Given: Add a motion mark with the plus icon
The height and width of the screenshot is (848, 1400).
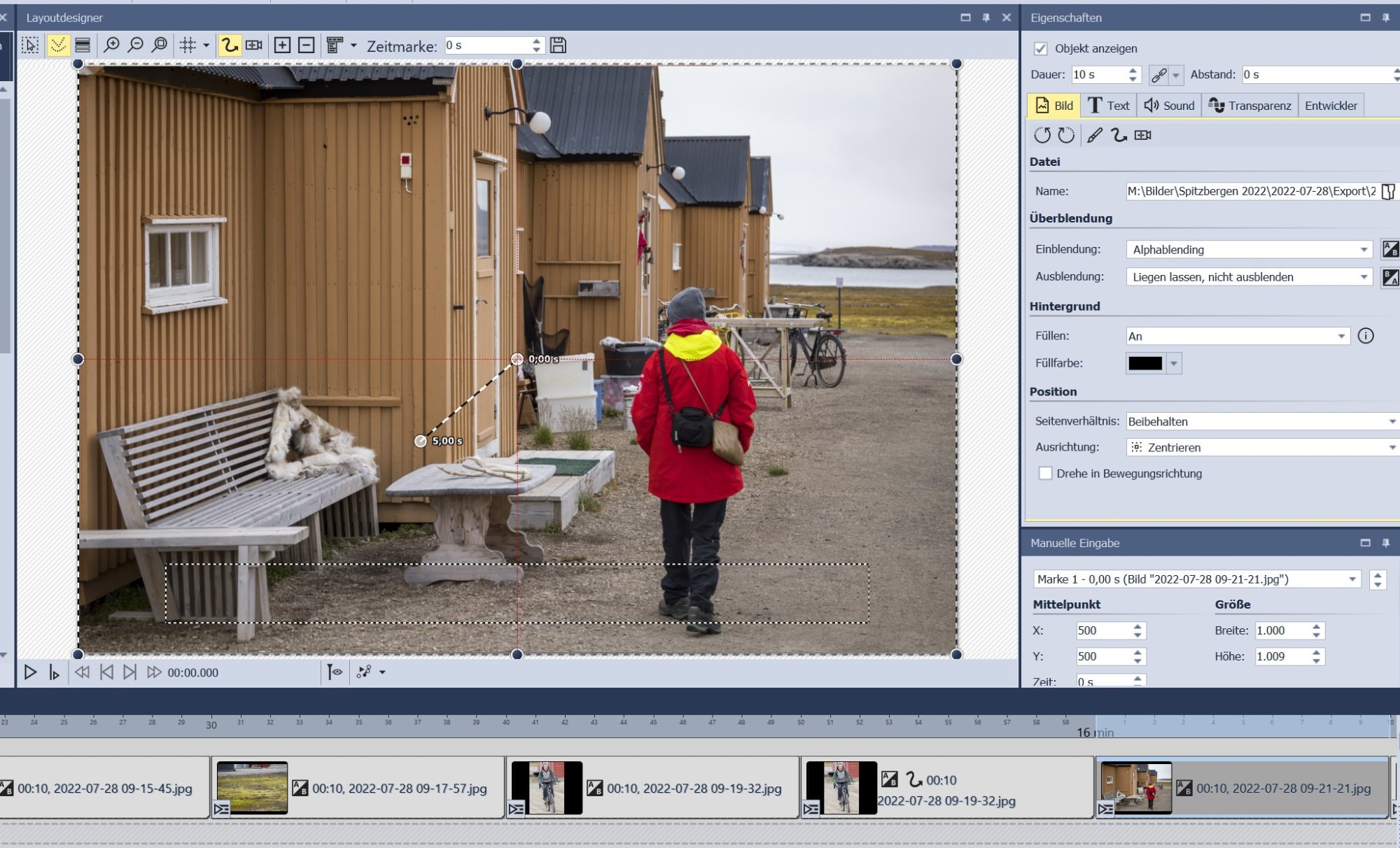Looking at the screenshot, I should tap(282, 45).
